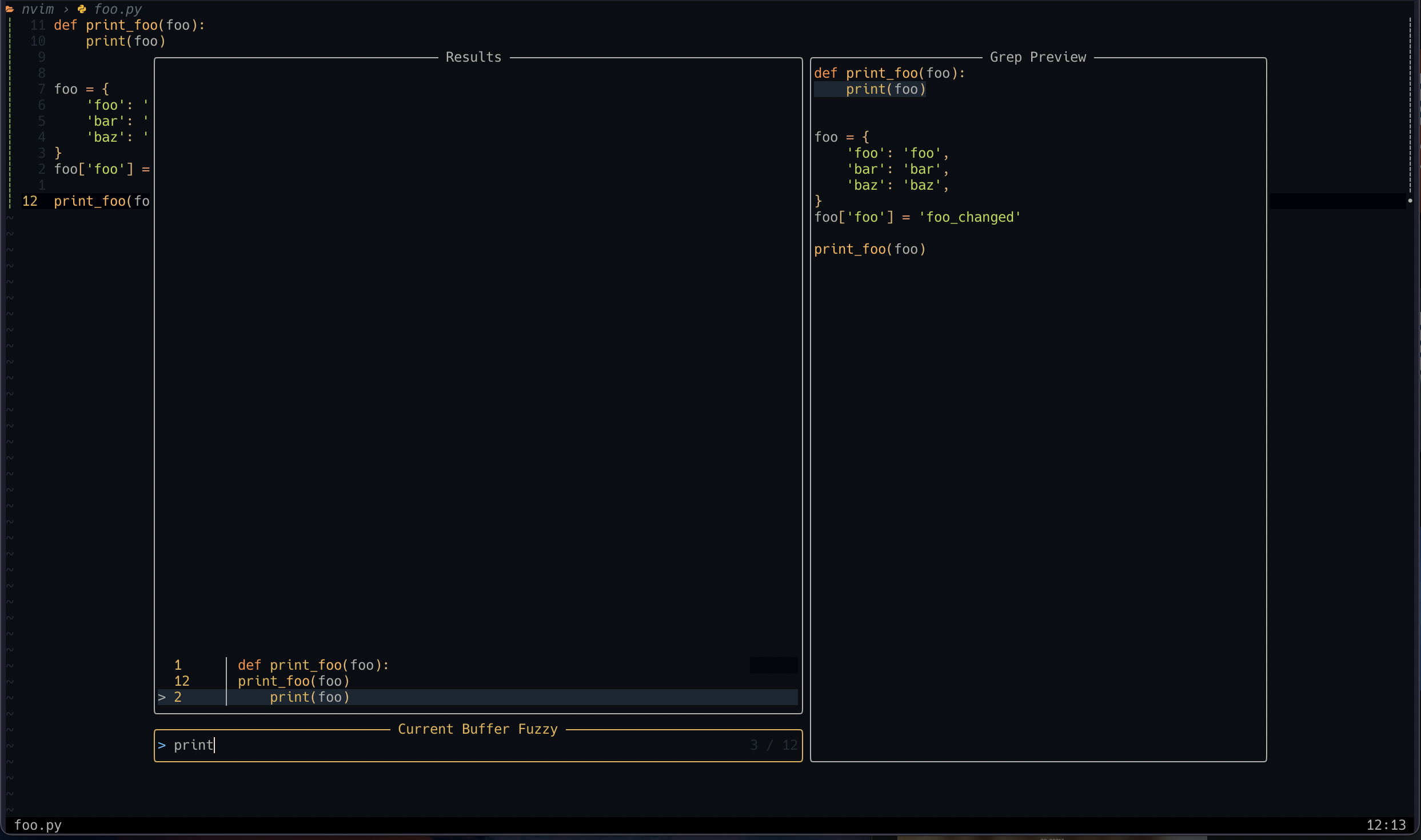The height and width of the screenshot is (840, 1421).
Task: Click the prompt chevron in the fuzzy finder input
Action: coord(163,745)
